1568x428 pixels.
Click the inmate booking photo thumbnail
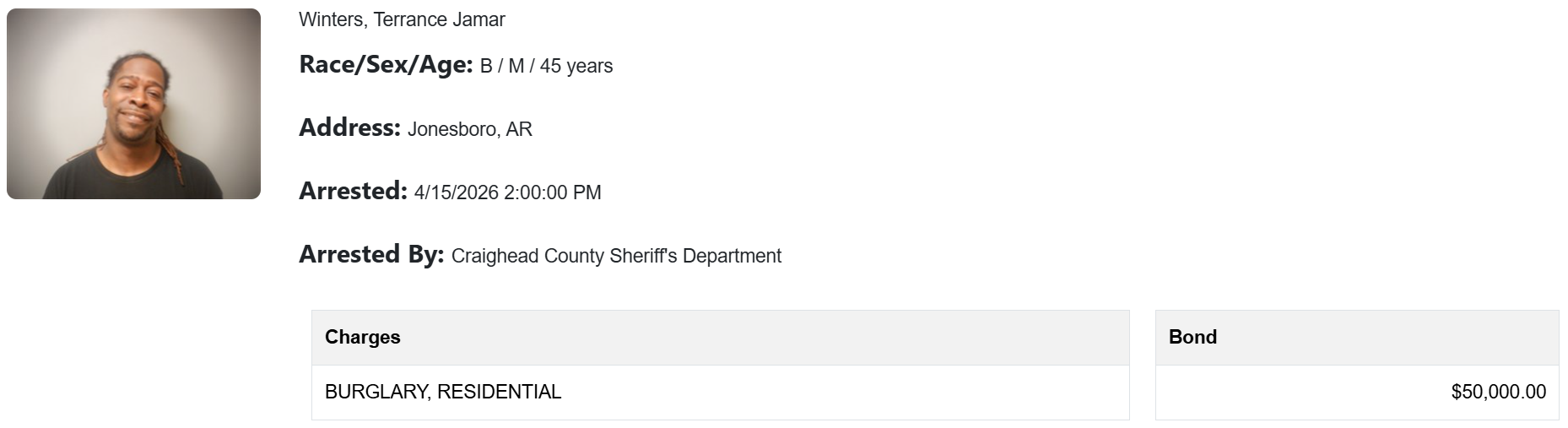point(133,104)
